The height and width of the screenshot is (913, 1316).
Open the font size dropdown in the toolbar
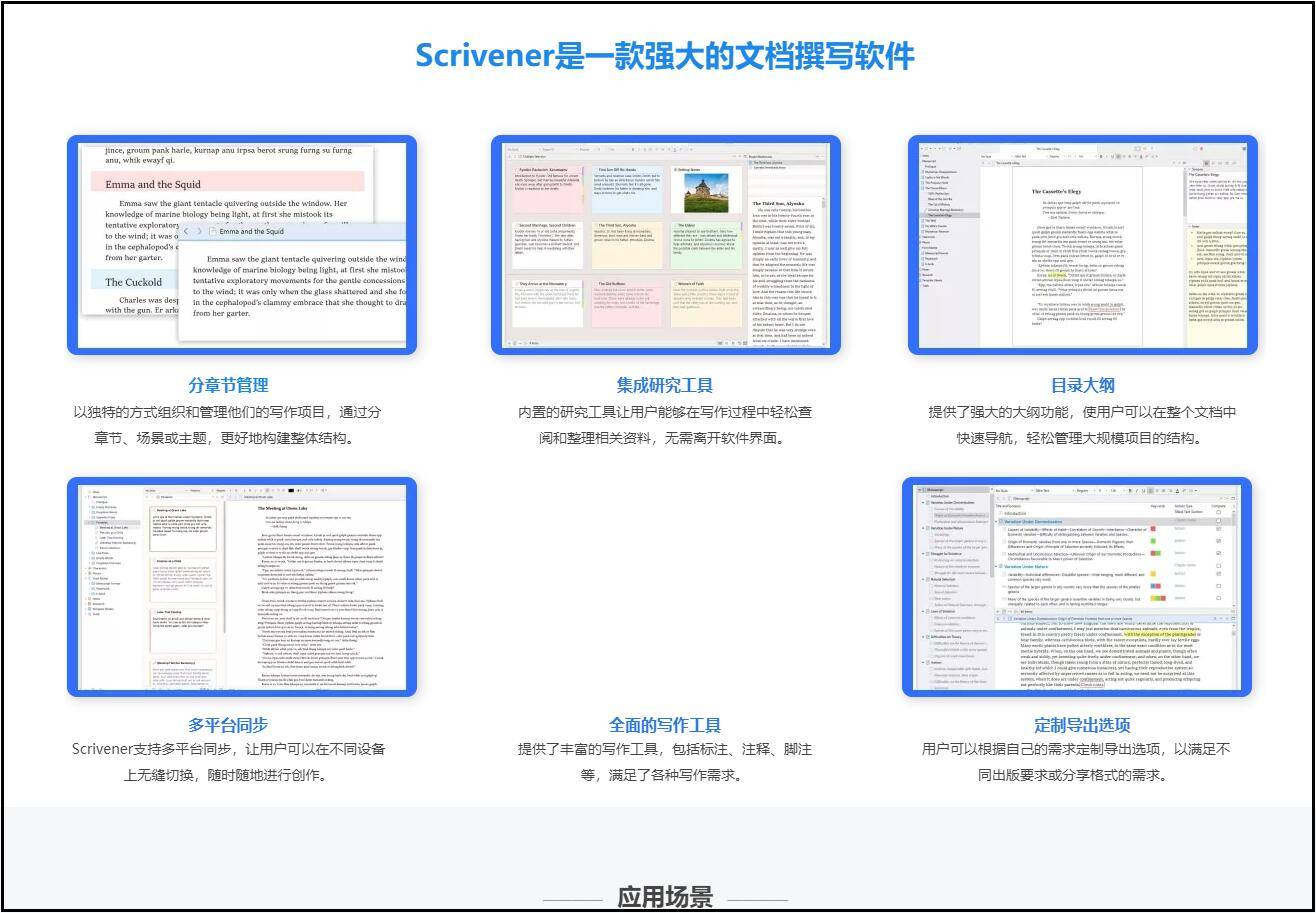click(1099, 491)
